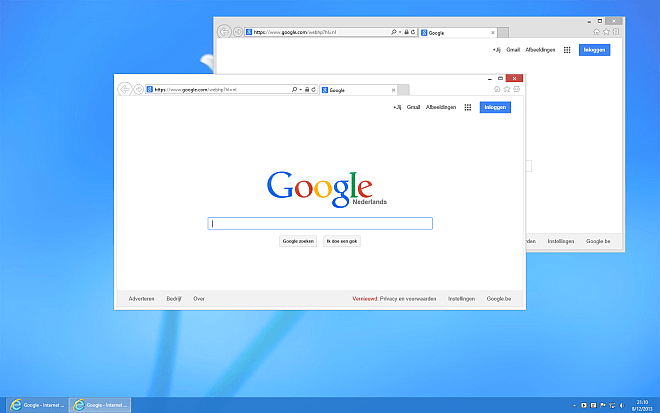Click Inloggen in the background window

[594, 50]
